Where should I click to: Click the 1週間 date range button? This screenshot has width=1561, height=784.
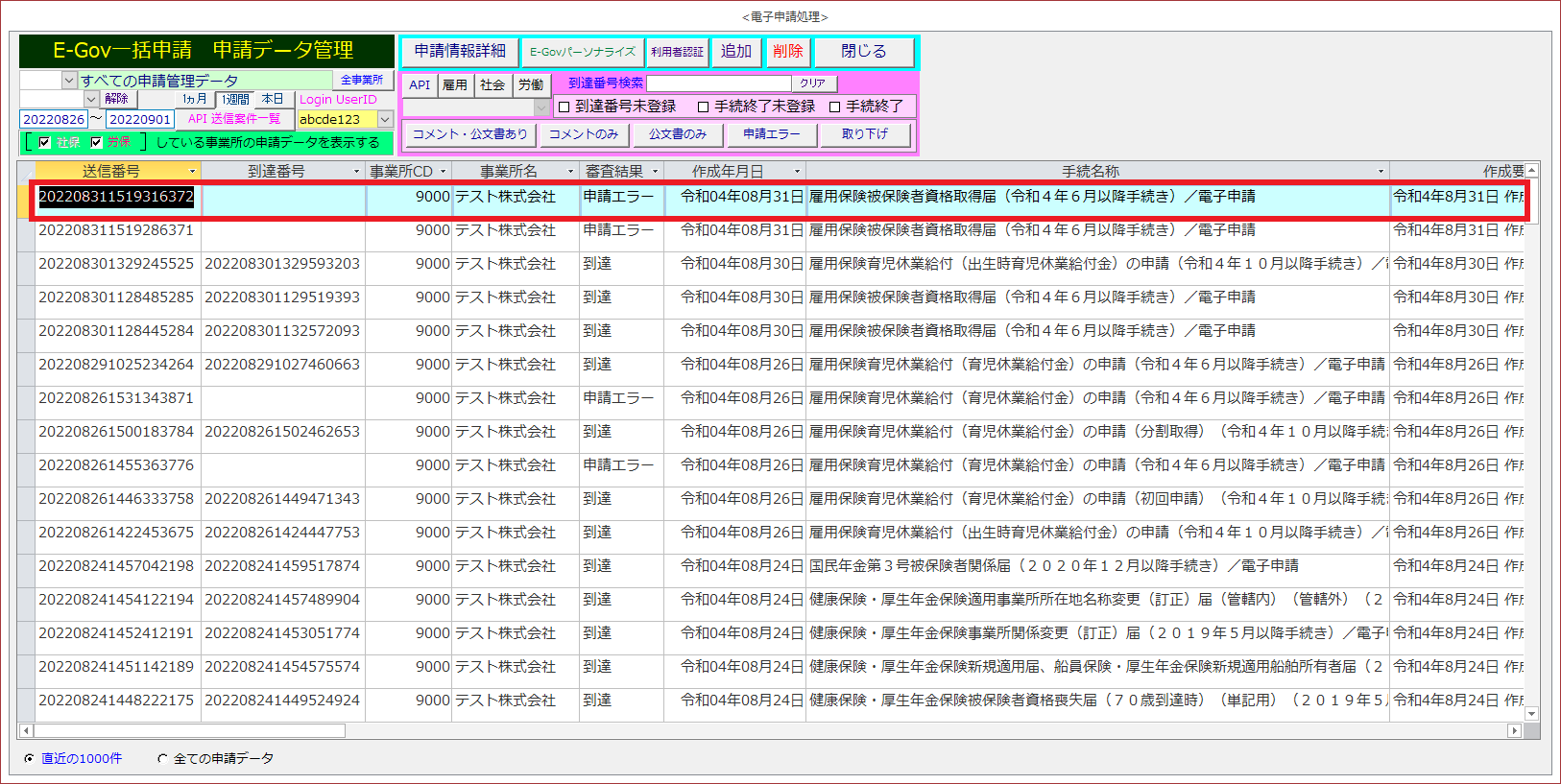pyautogui.click(x=235, y=99)
